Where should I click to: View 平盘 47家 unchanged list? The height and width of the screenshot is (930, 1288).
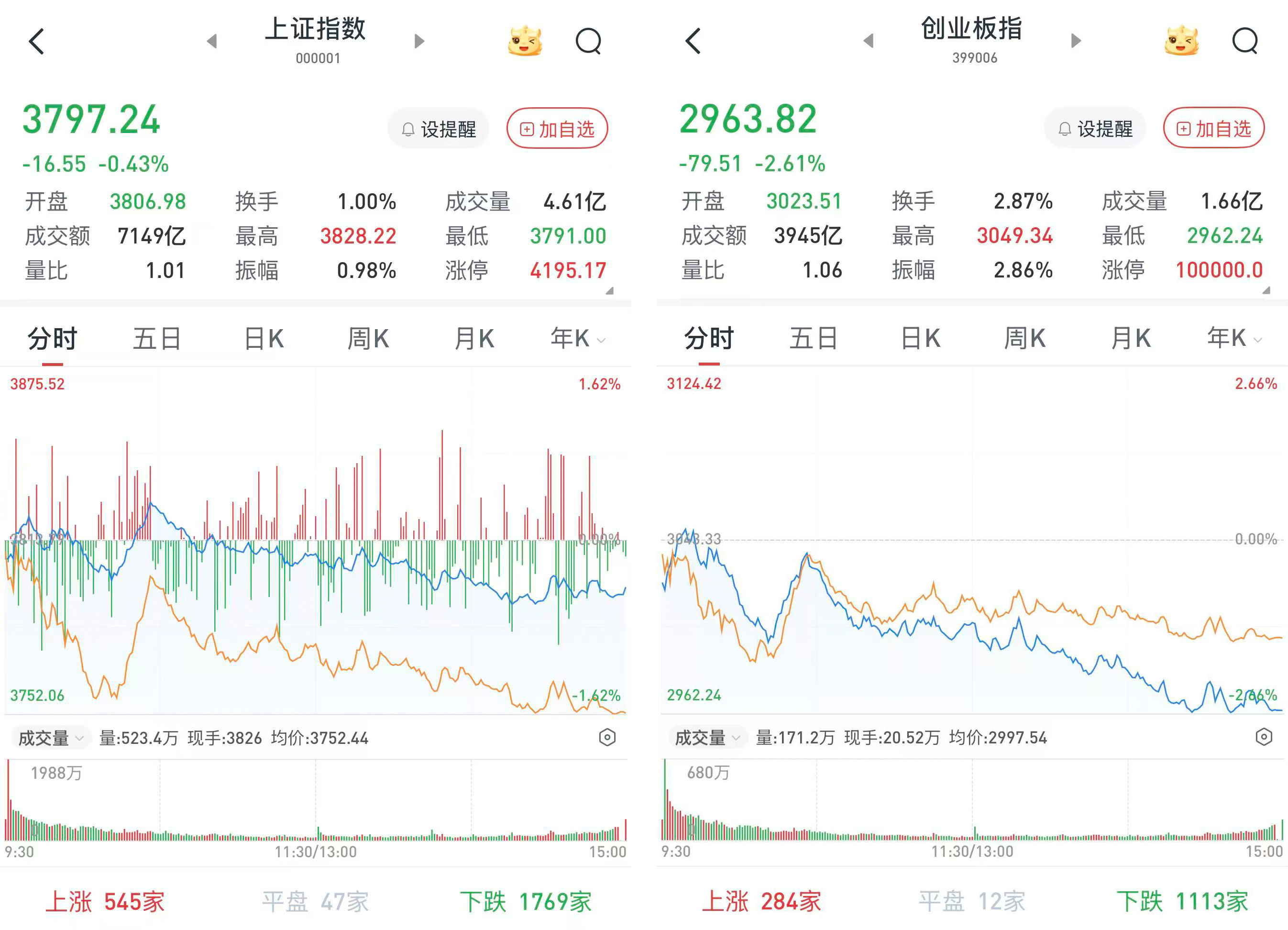tap(315, 902)
